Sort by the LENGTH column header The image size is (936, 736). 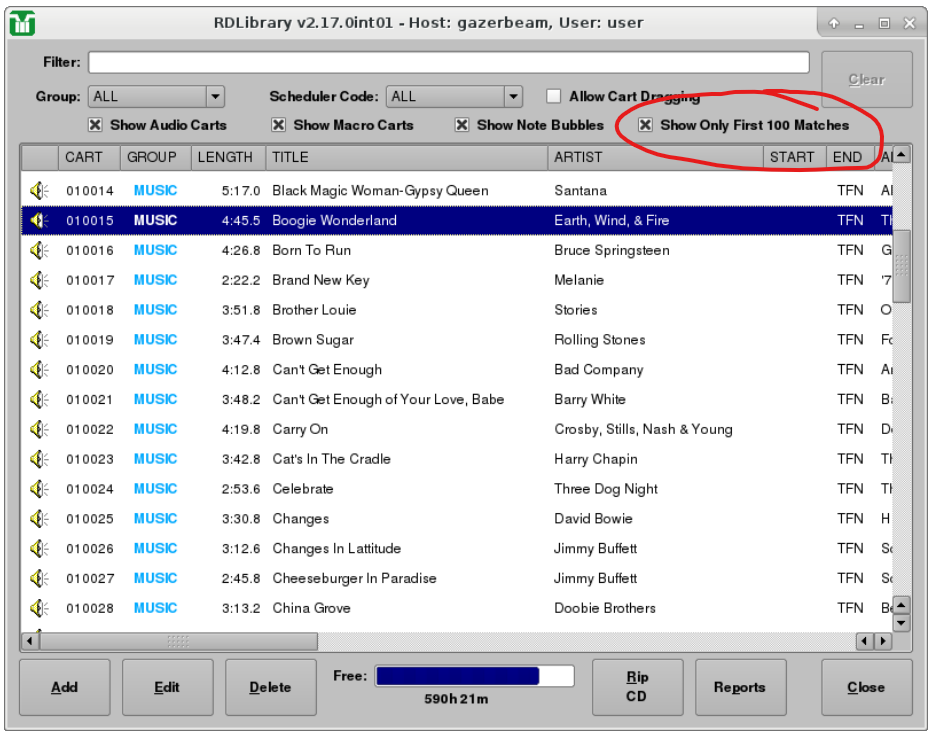click(228, 157)
